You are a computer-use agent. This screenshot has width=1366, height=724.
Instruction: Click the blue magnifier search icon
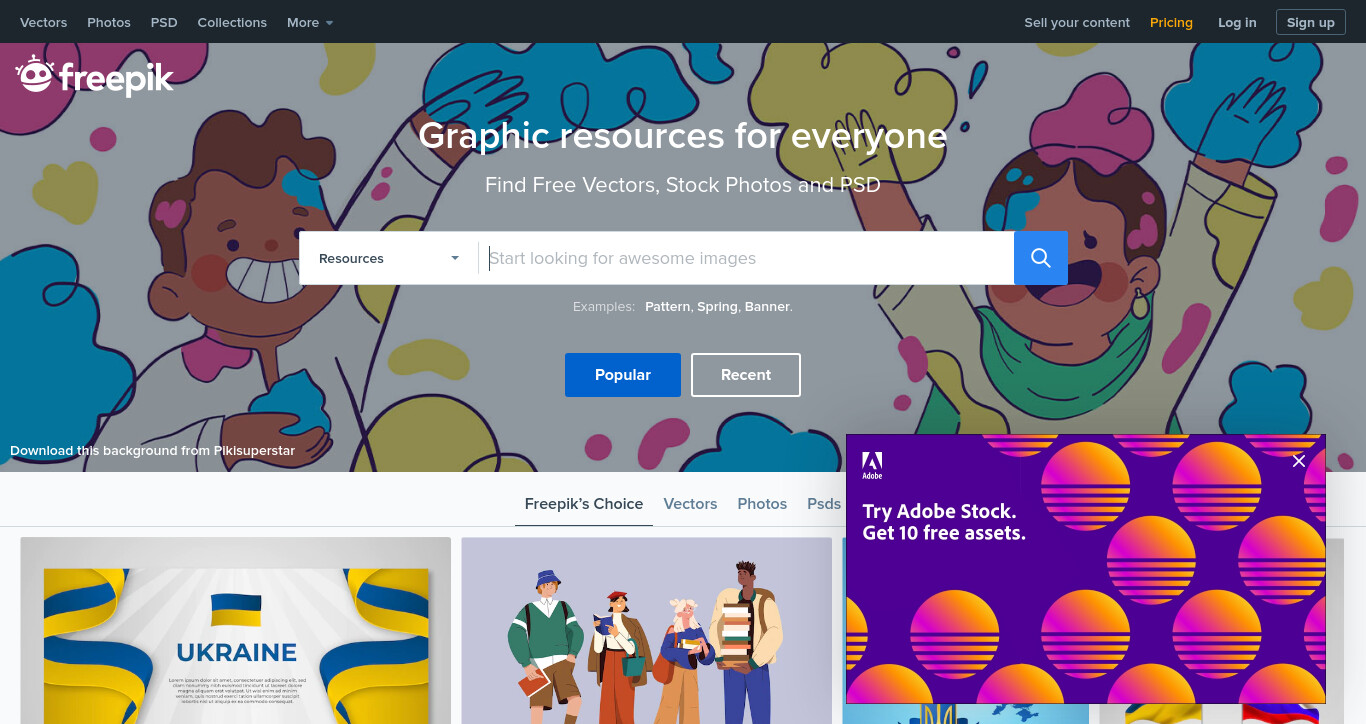tap(1041, 258)
